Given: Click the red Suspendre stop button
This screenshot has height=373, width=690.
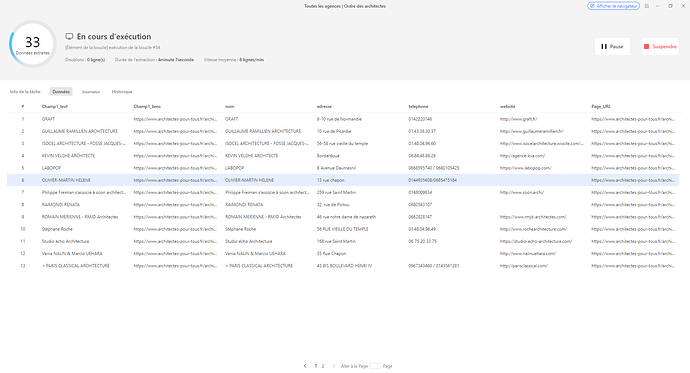Looking at the screenshot, I should tap(660, 47).
